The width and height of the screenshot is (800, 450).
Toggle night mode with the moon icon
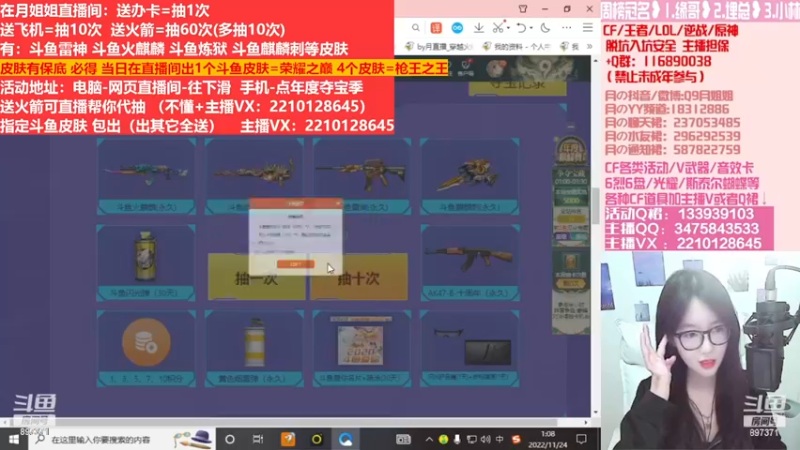[545, 28]
